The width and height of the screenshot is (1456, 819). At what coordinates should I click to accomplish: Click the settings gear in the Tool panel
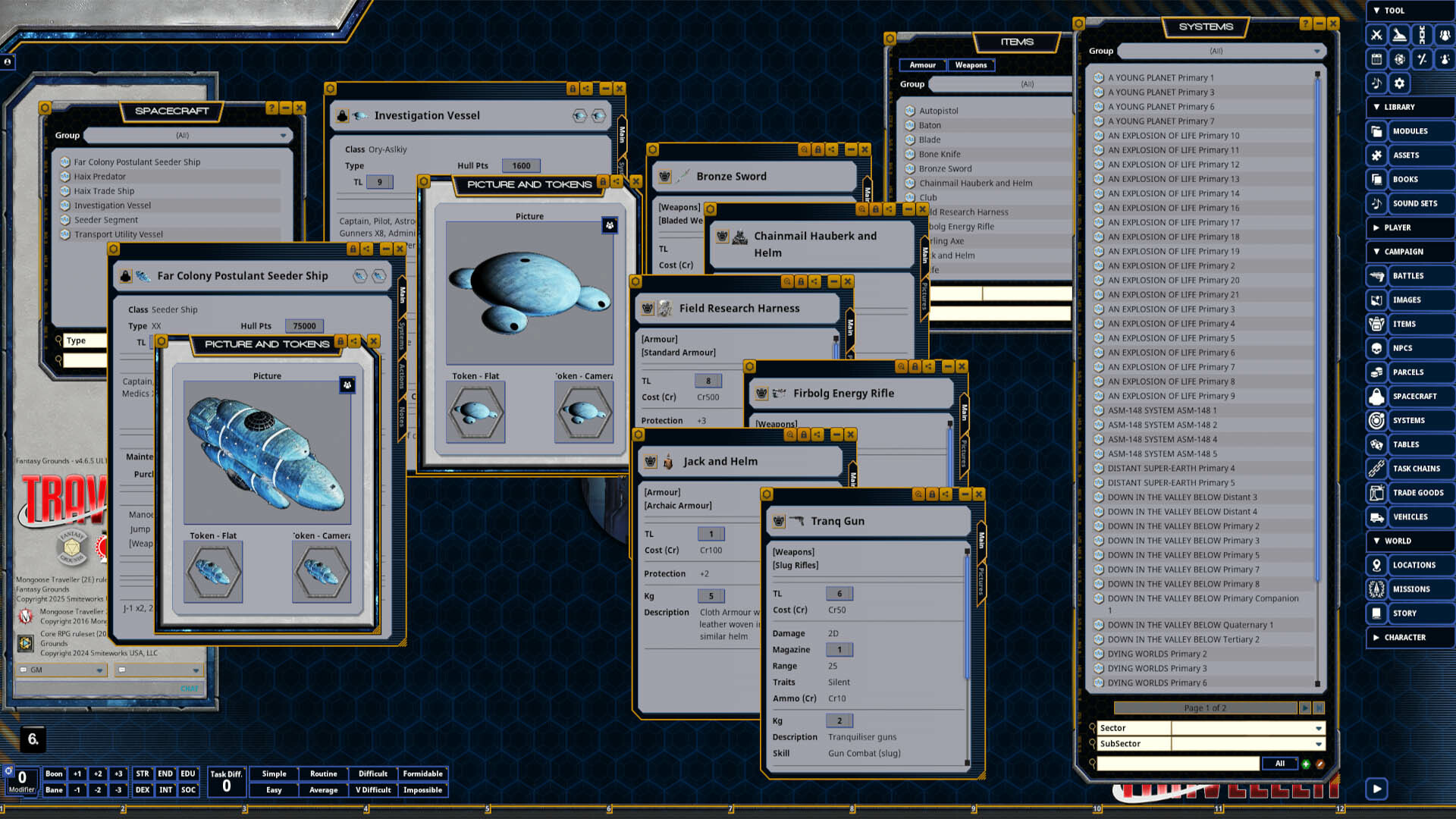click(x=1399, y=83)
